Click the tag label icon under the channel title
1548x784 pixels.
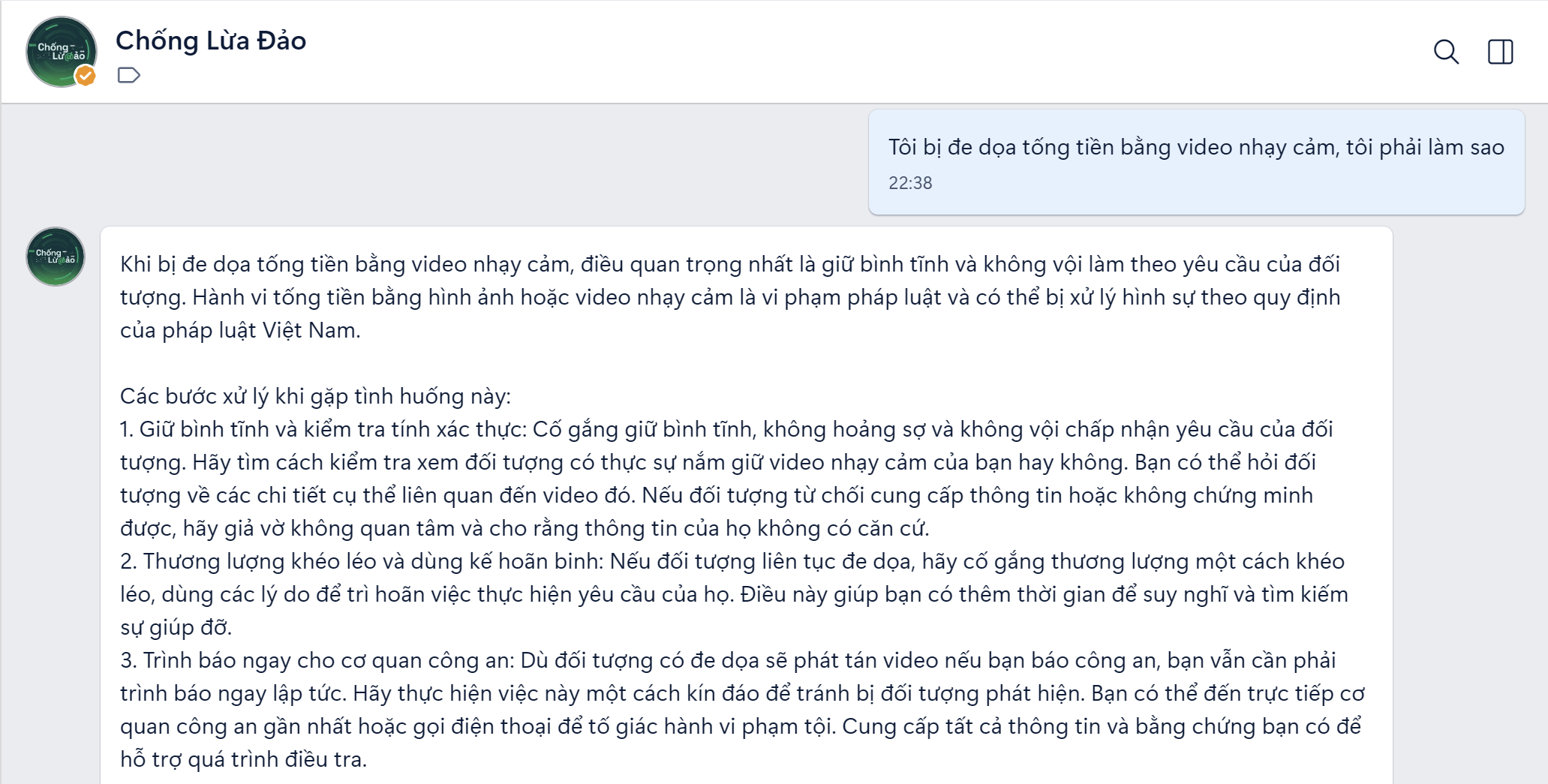(x=129, y=75)
